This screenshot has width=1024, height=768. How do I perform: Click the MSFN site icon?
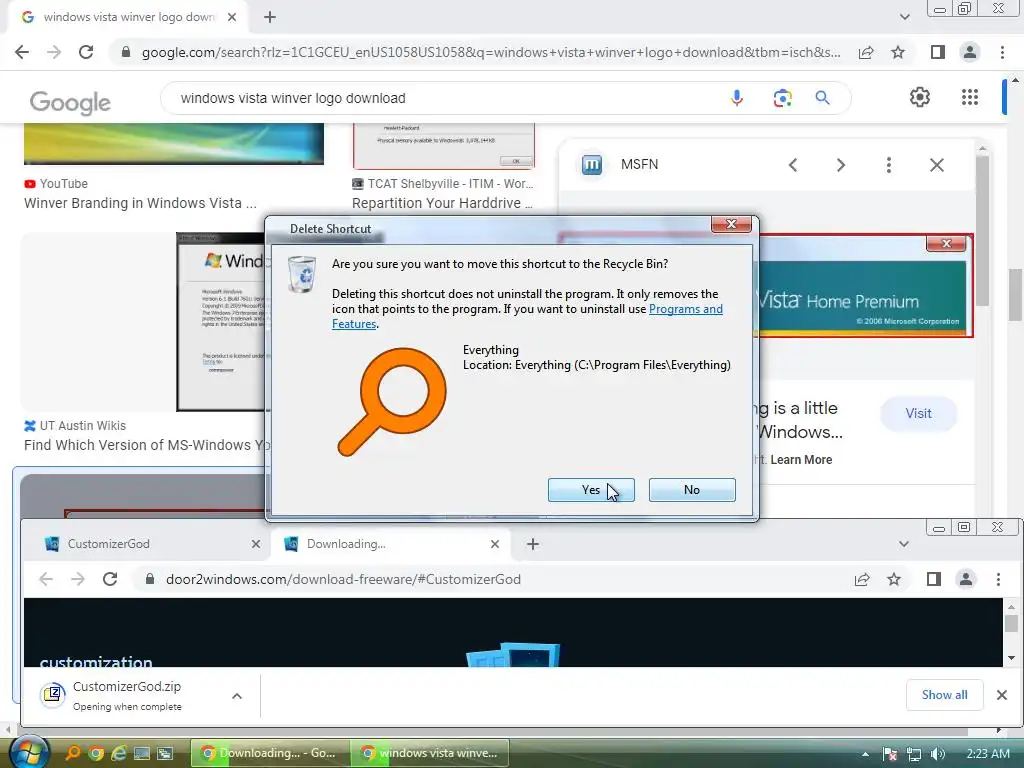(x=592, y=165)
